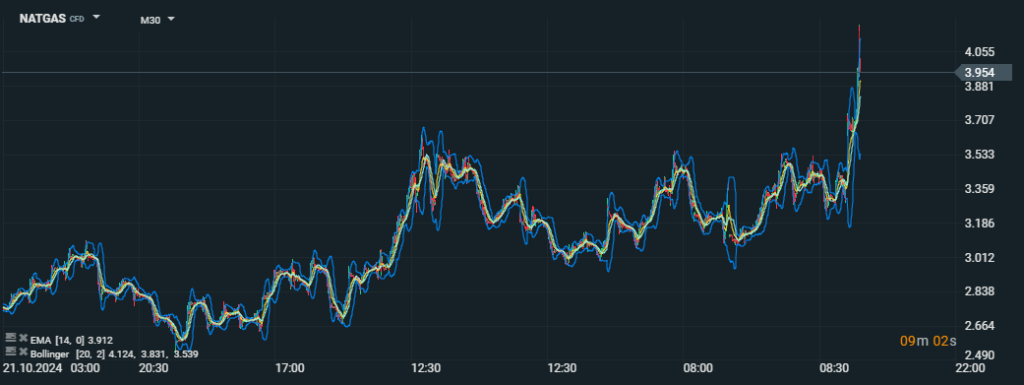
Task: Click the 3.186 price axis label
Action: (979, 223)
